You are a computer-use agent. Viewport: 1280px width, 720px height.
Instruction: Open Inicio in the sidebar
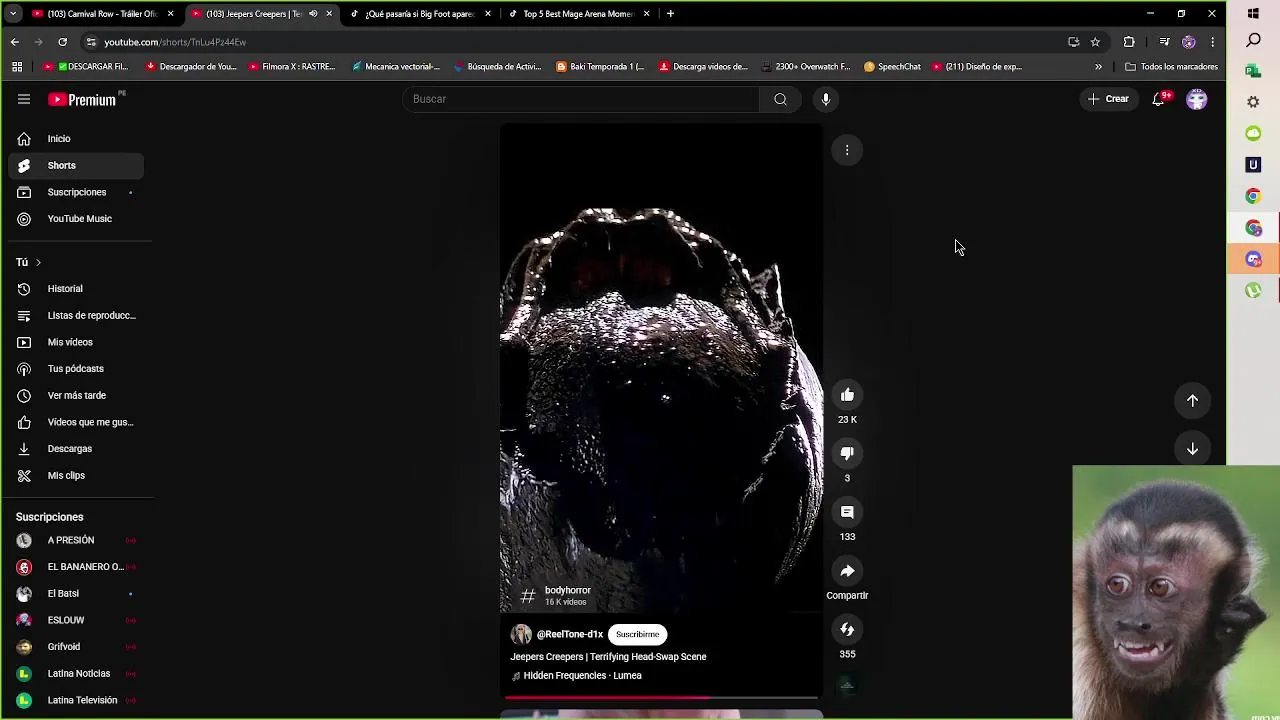[x=76, y=139]
